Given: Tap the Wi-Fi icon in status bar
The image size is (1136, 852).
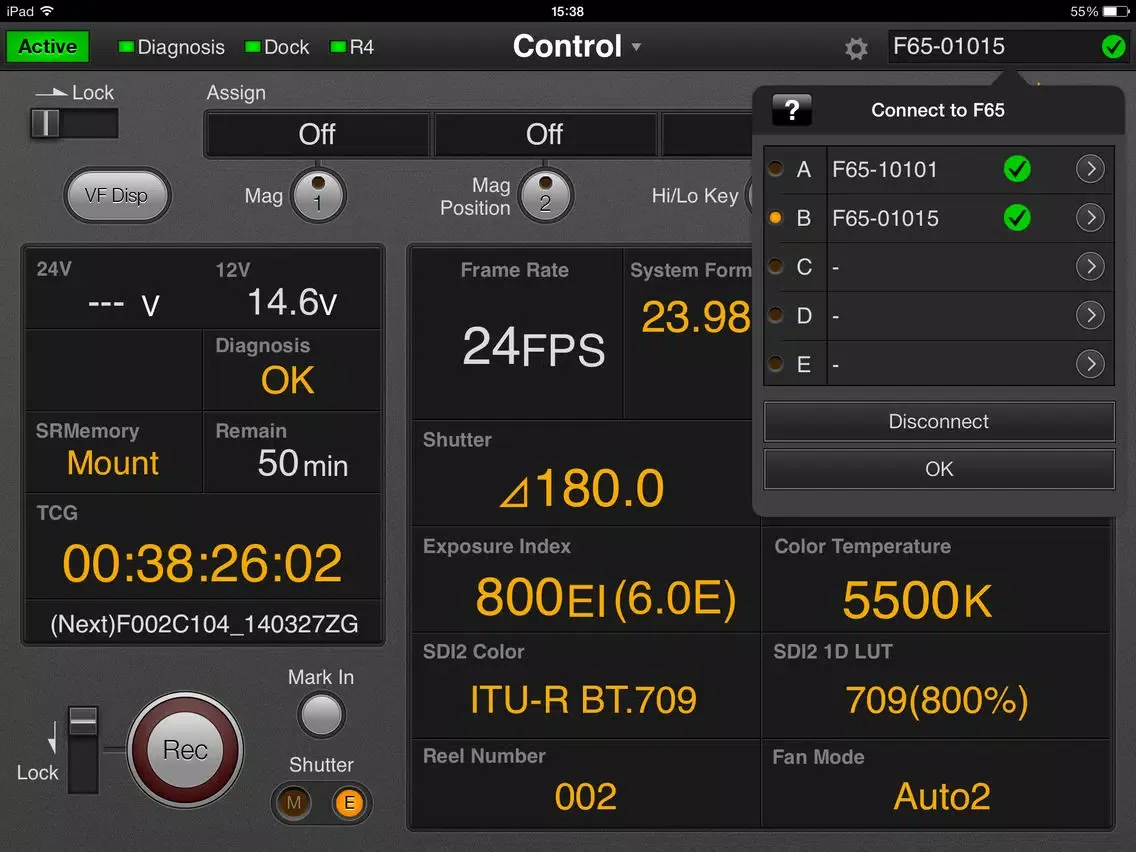Looking at the screenshot, I should click(48, 11).
